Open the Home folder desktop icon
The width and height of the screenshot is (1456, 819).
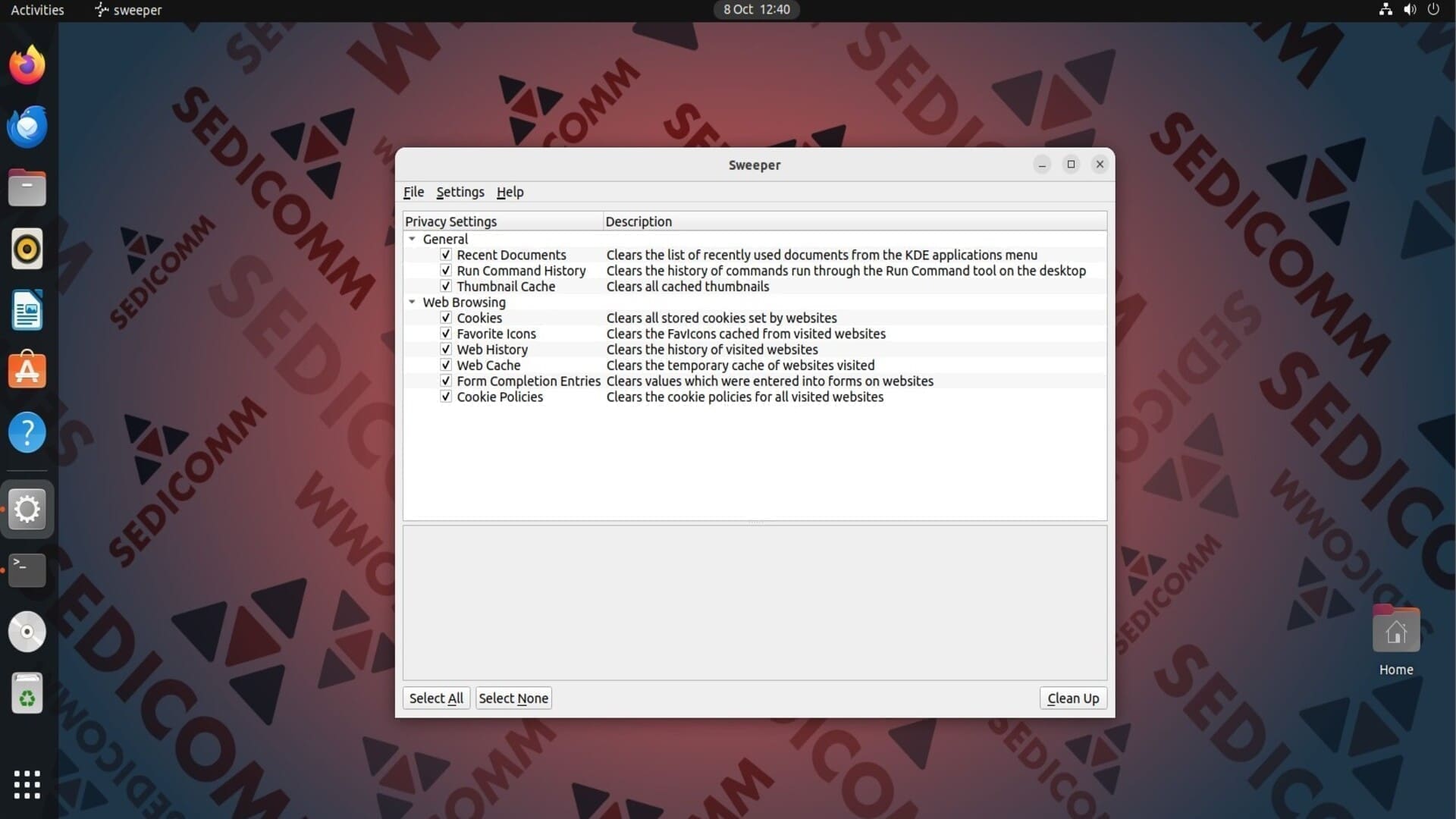[x=1396, y=640]
